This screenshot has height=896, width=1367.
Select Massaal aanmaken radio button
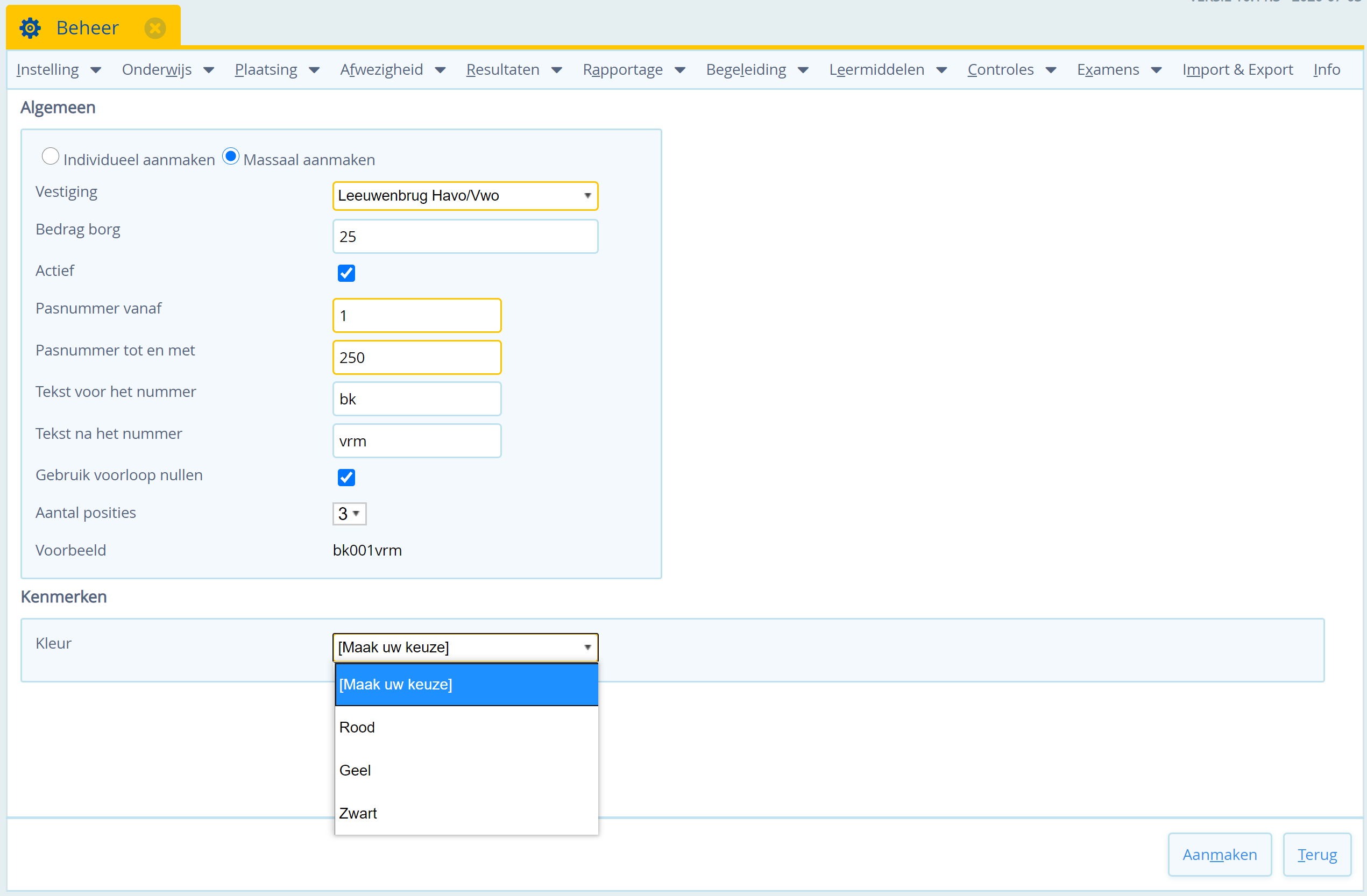click(231, 156)
